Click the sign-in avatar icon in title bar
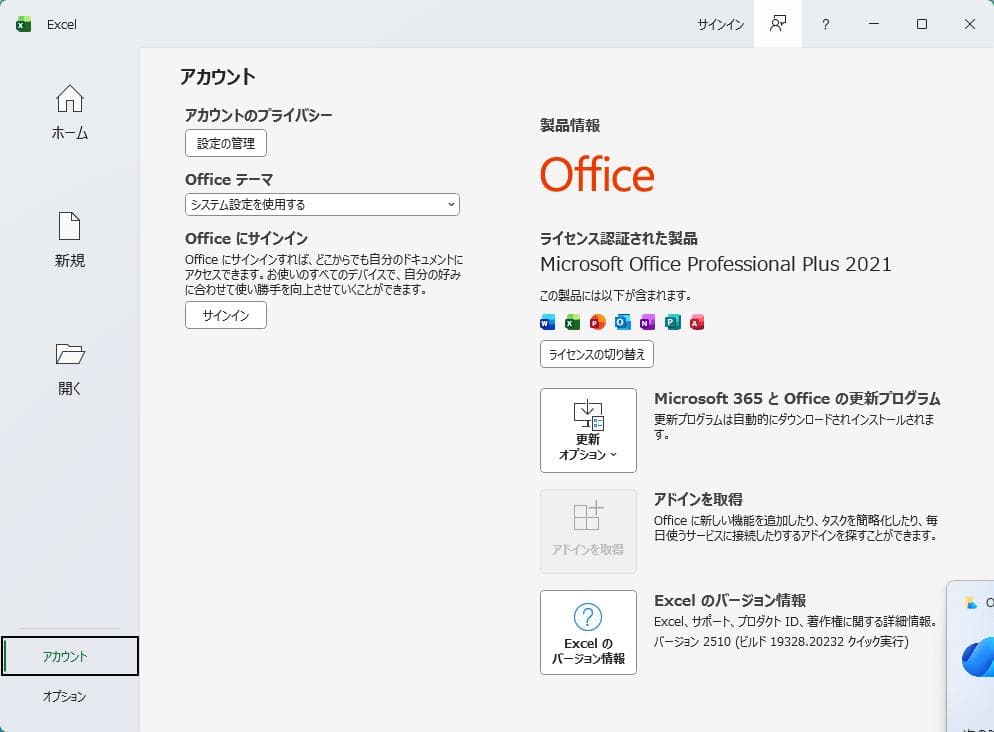 pos(777,24)
